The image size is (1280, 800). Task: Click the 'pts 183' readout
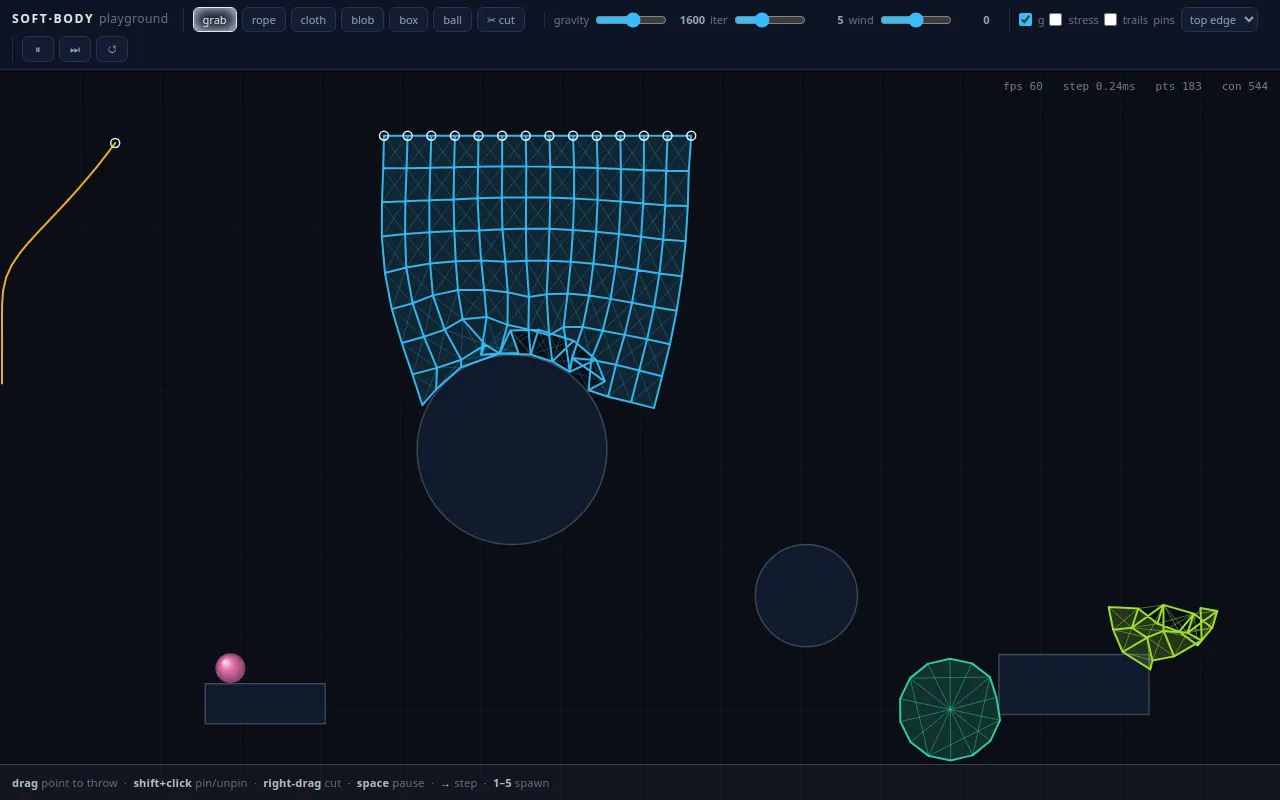pyautogui.click(x=1179, y=87)
